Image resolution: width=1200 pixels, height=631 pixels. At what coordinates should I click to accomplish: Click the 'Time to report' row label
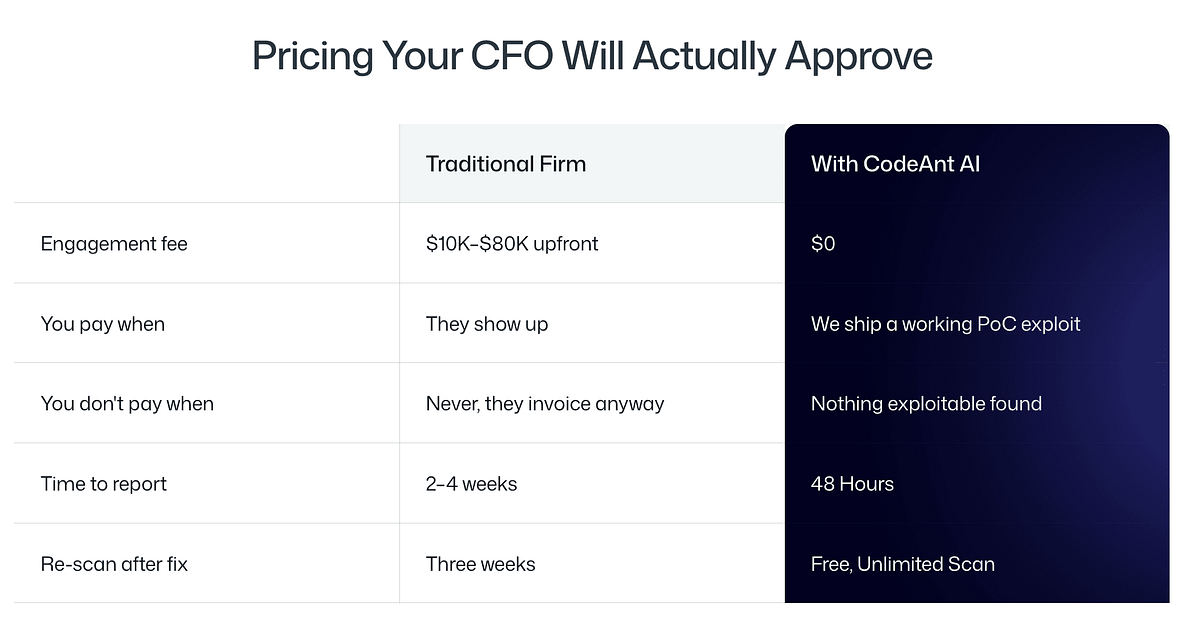104,484
